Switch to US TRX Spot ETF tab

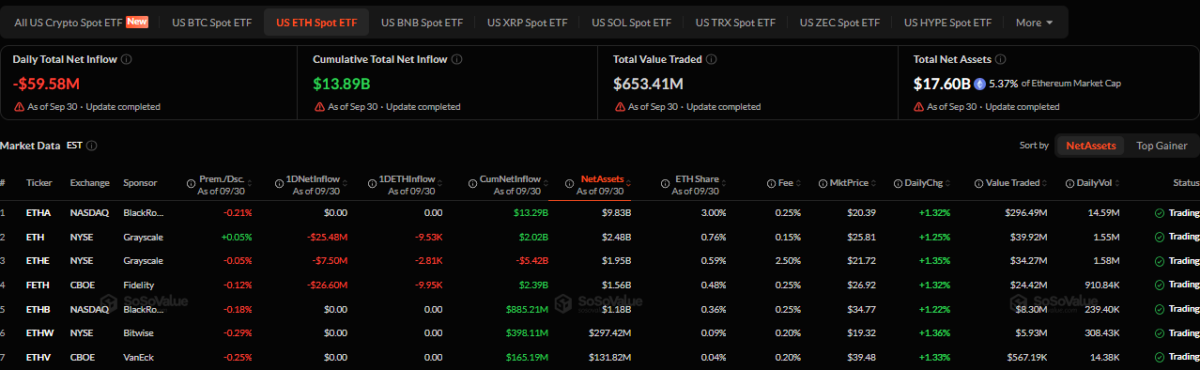tap(735, 22)
